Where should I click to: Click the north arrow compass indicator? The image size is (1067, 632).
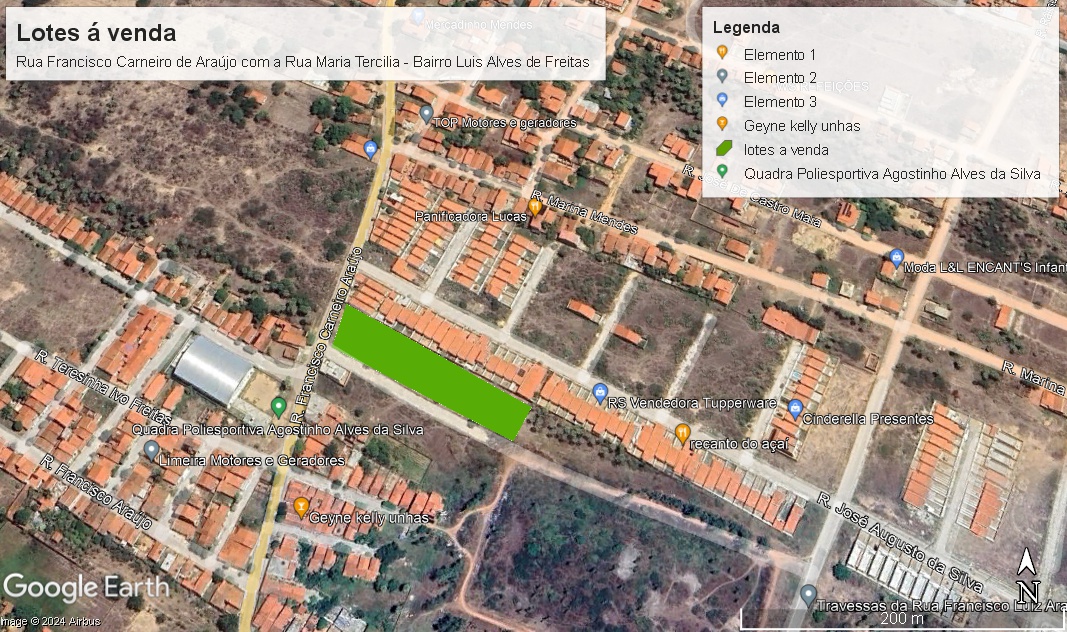[x=1028, y=576]
